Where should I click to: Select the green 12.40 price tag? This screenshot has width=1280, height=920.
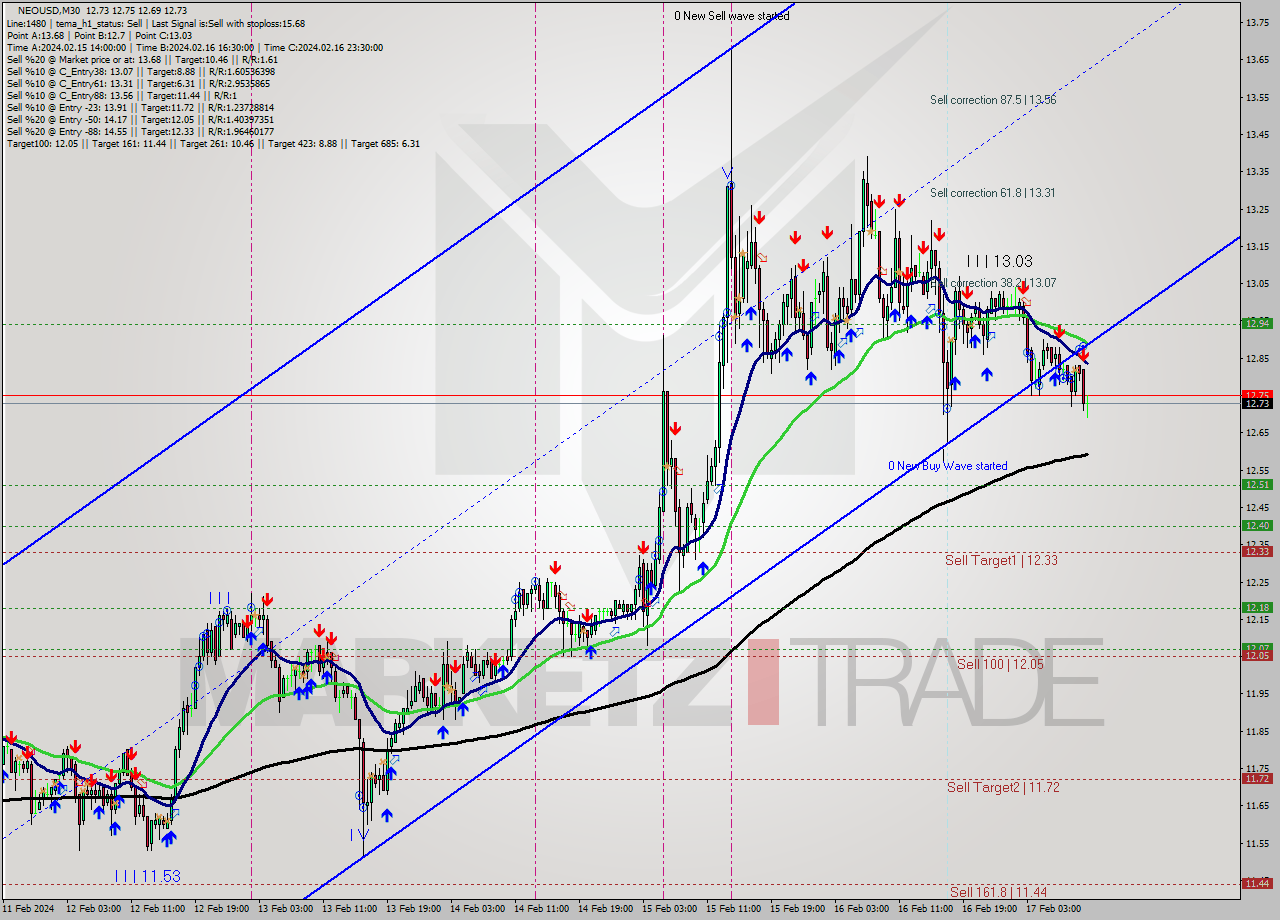coord(1257,526)
